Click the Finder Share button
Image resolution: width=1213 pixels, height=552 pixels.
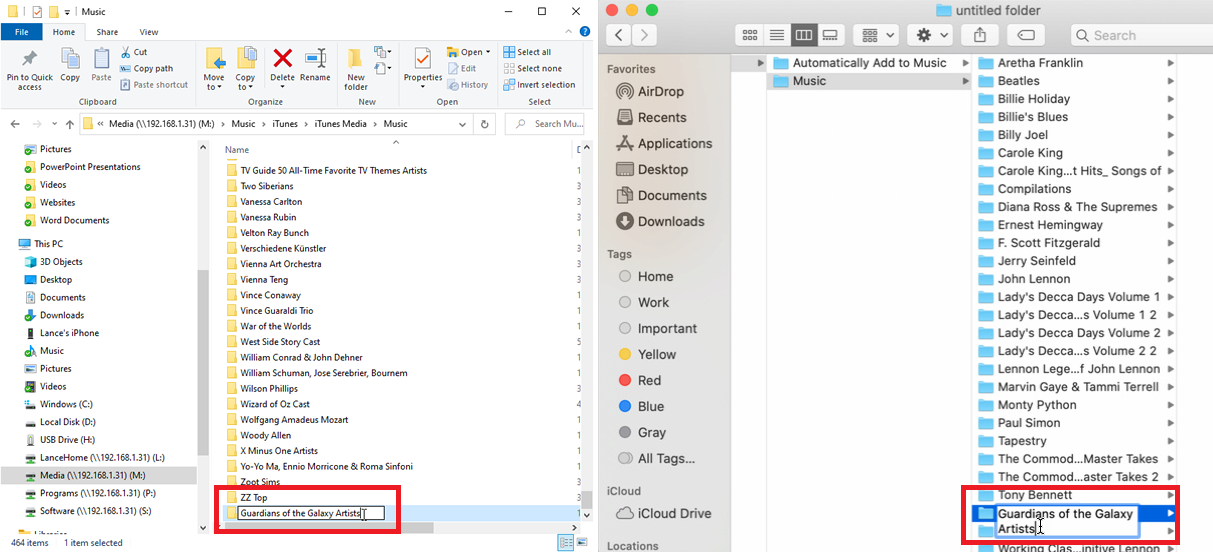pyautogui.click(x=979, y=35)
